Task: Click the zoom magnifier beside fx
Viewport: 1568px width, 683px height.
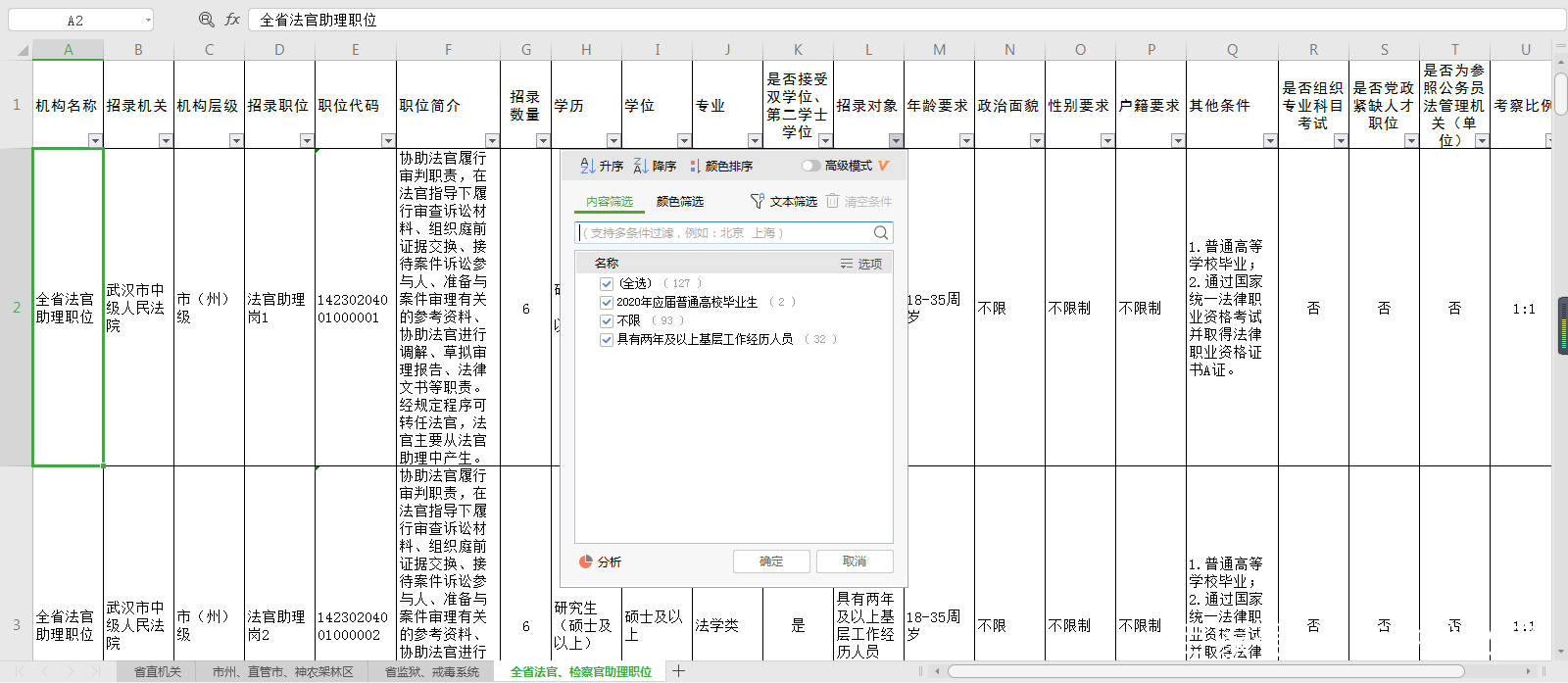Action: 206,20
